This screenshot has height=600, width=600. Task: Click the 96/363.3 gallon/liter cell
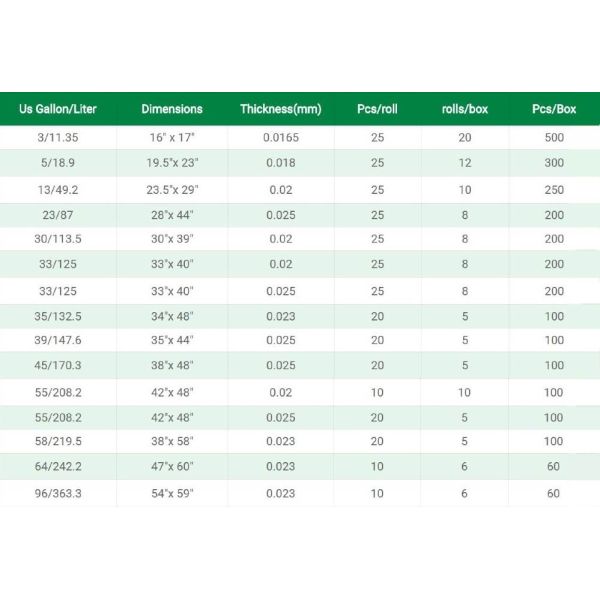tap(58, 493)
